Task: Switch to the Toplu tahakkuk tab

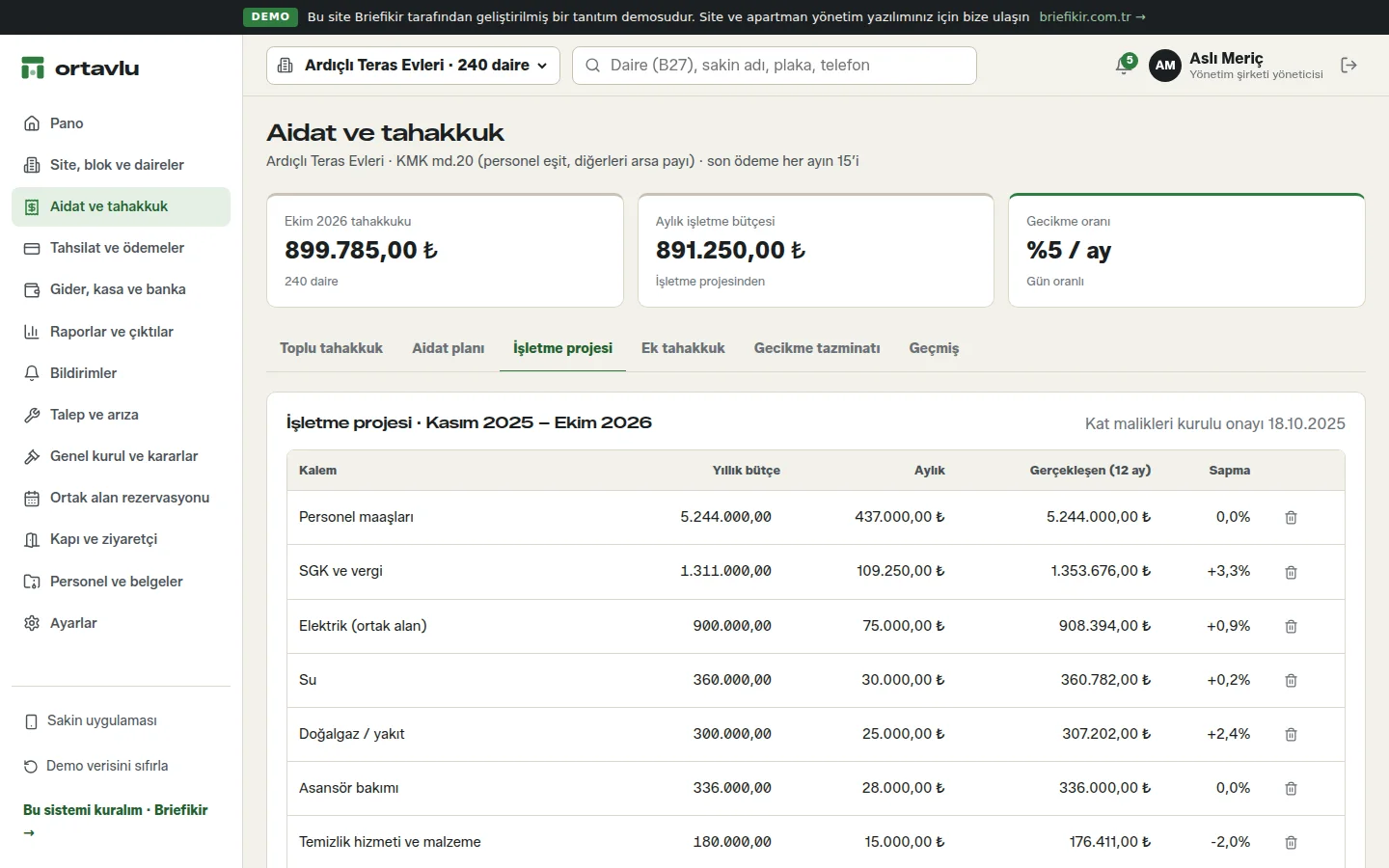Action: coord(331,348)
